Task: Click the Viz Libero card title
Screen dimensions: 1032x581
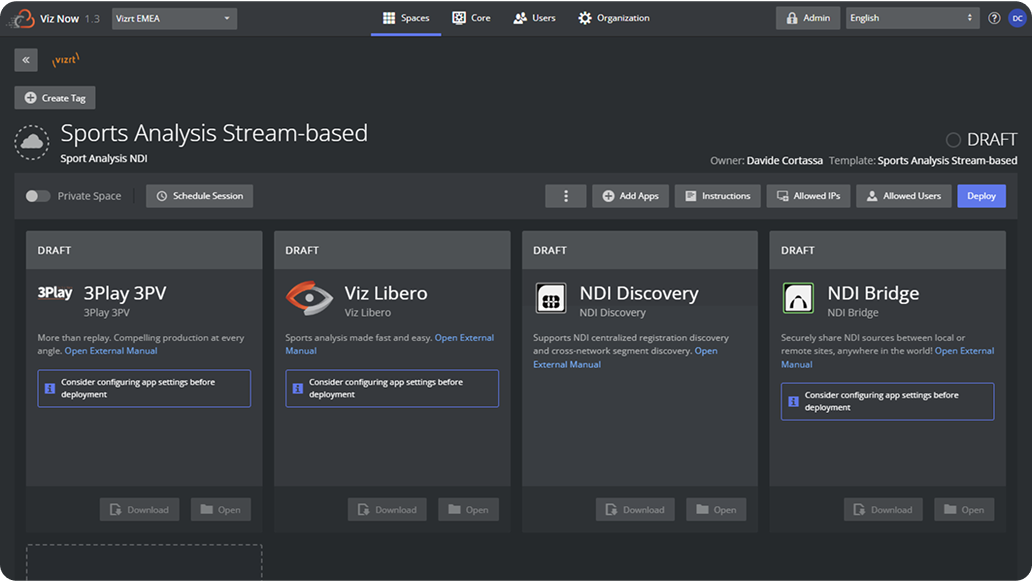Action: (x=386, y=293)
